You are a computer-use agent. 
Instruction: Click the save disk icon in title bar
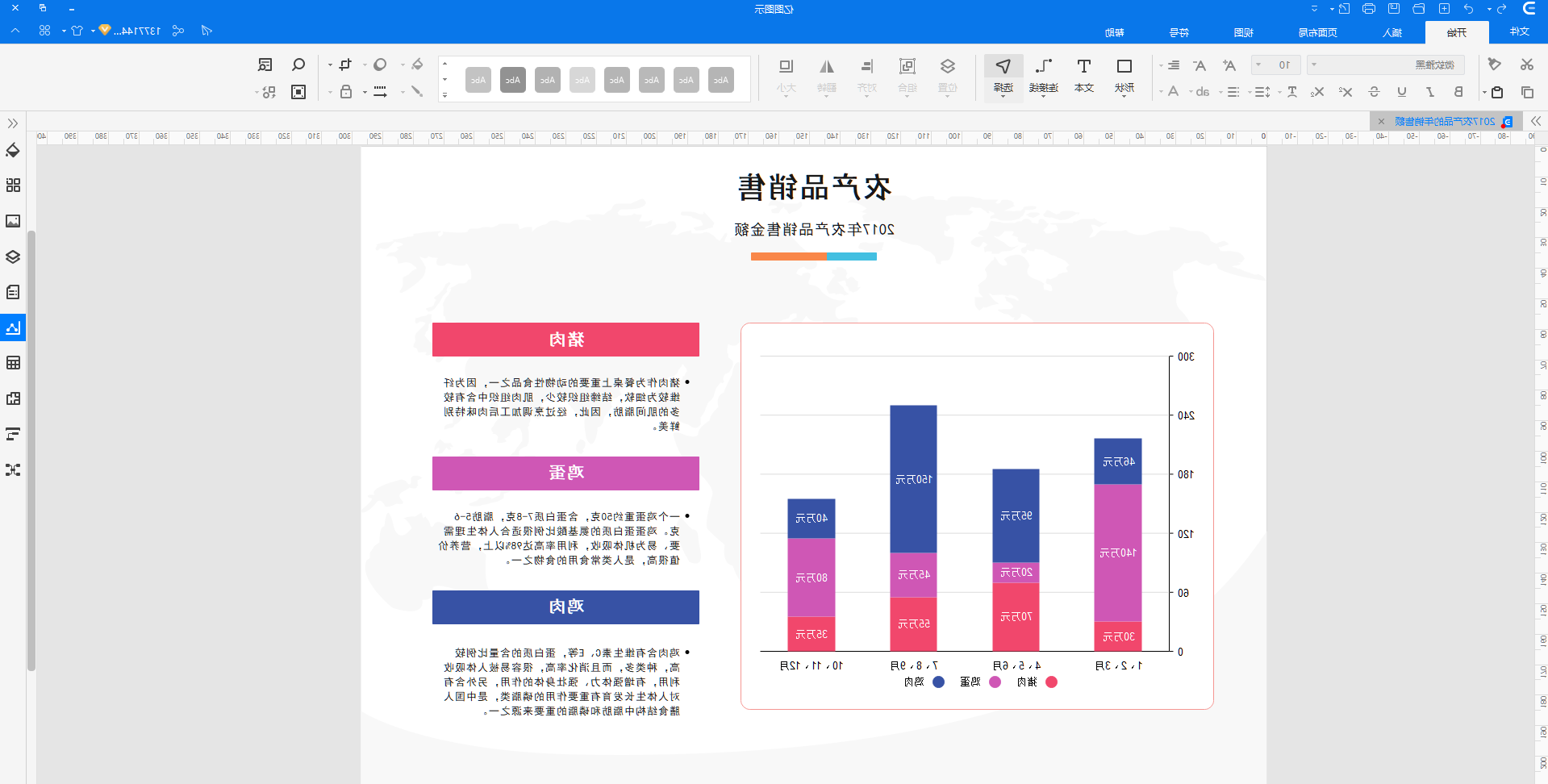1394,9
